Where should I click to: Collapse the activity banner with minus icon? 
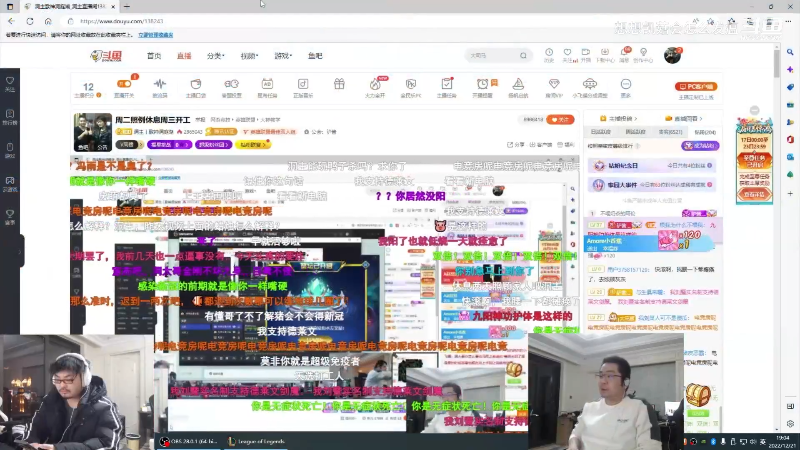point(754,110)
